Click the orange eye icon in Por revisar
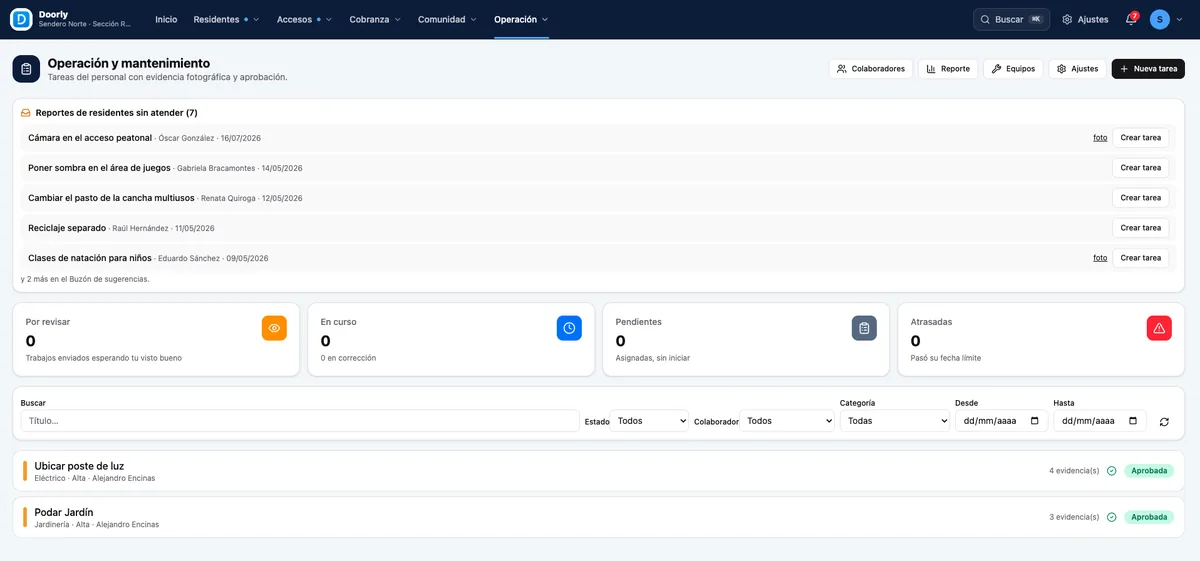The image size is (1200, 561). 274,328
